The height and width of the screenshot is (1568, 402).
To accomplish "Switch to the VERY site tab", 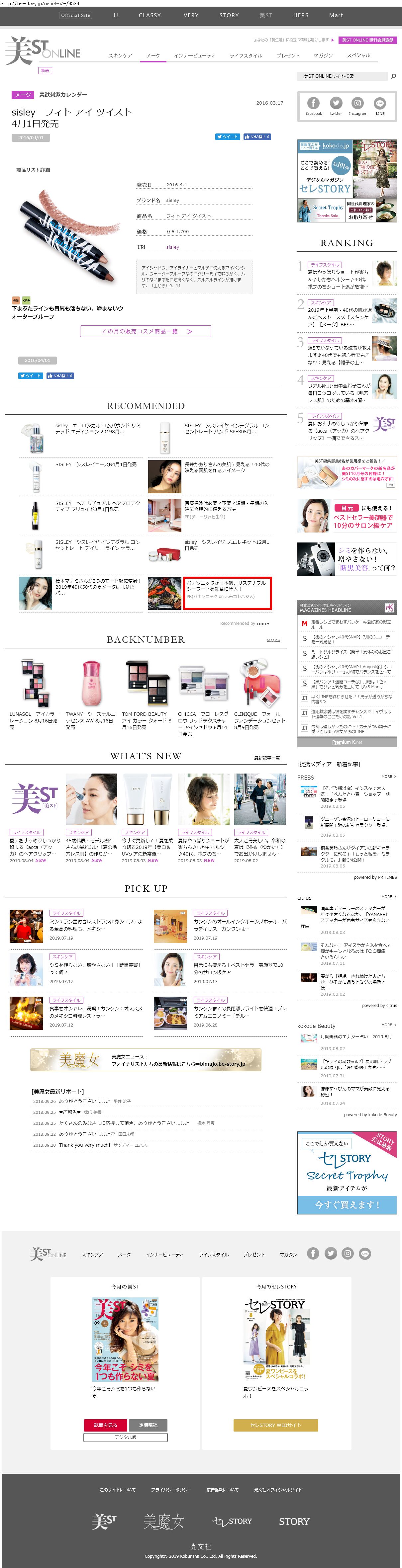I will click(x=191, y=15).
